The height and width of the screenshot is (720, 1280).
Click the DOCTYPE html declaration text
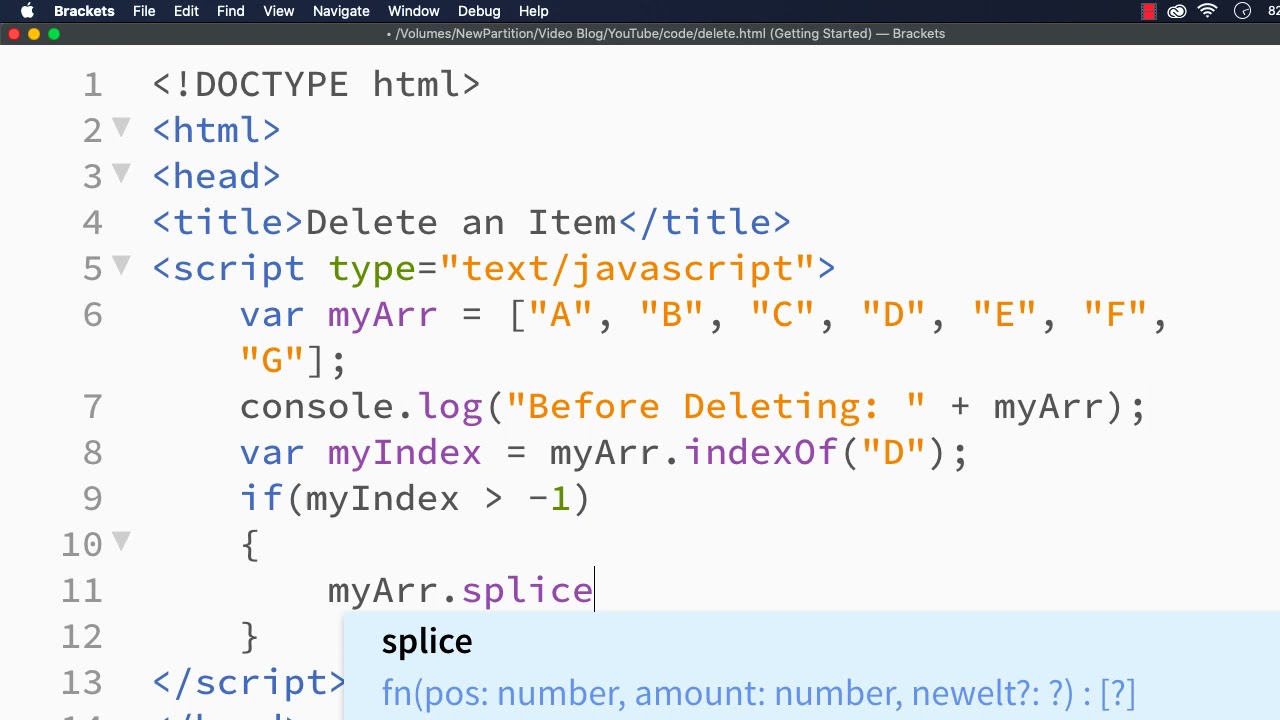coord(317,85)
